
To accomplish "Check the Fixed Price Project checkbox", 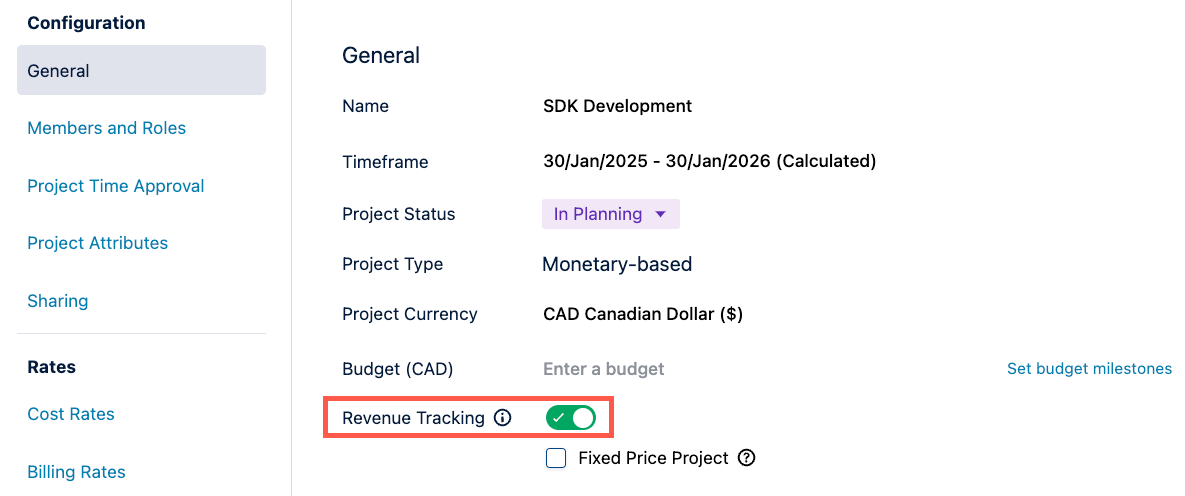I will (x=556, y=458).
